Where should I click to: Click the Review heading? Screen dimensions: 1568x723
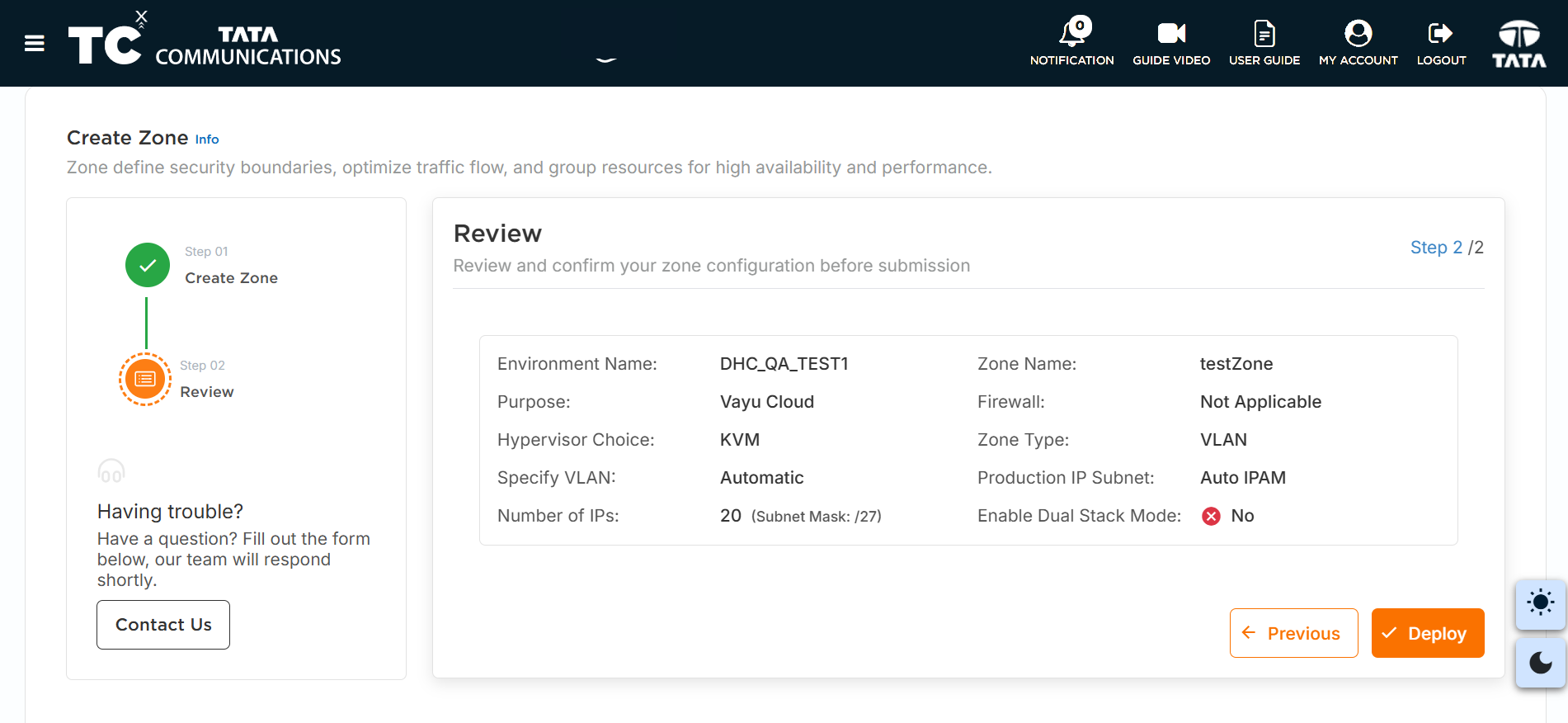click(x=497, y=234)
